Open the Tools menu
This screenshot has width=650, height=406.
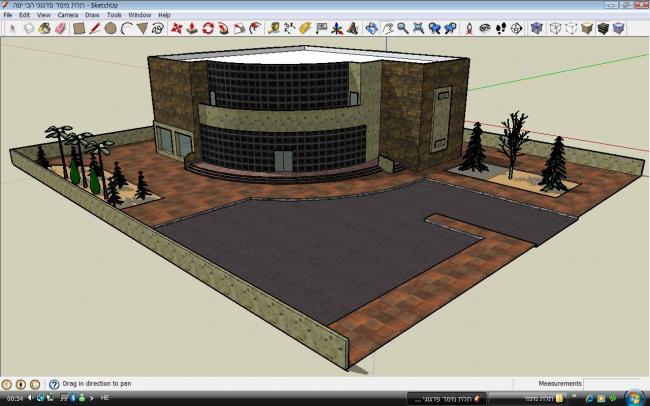(115, 16)
